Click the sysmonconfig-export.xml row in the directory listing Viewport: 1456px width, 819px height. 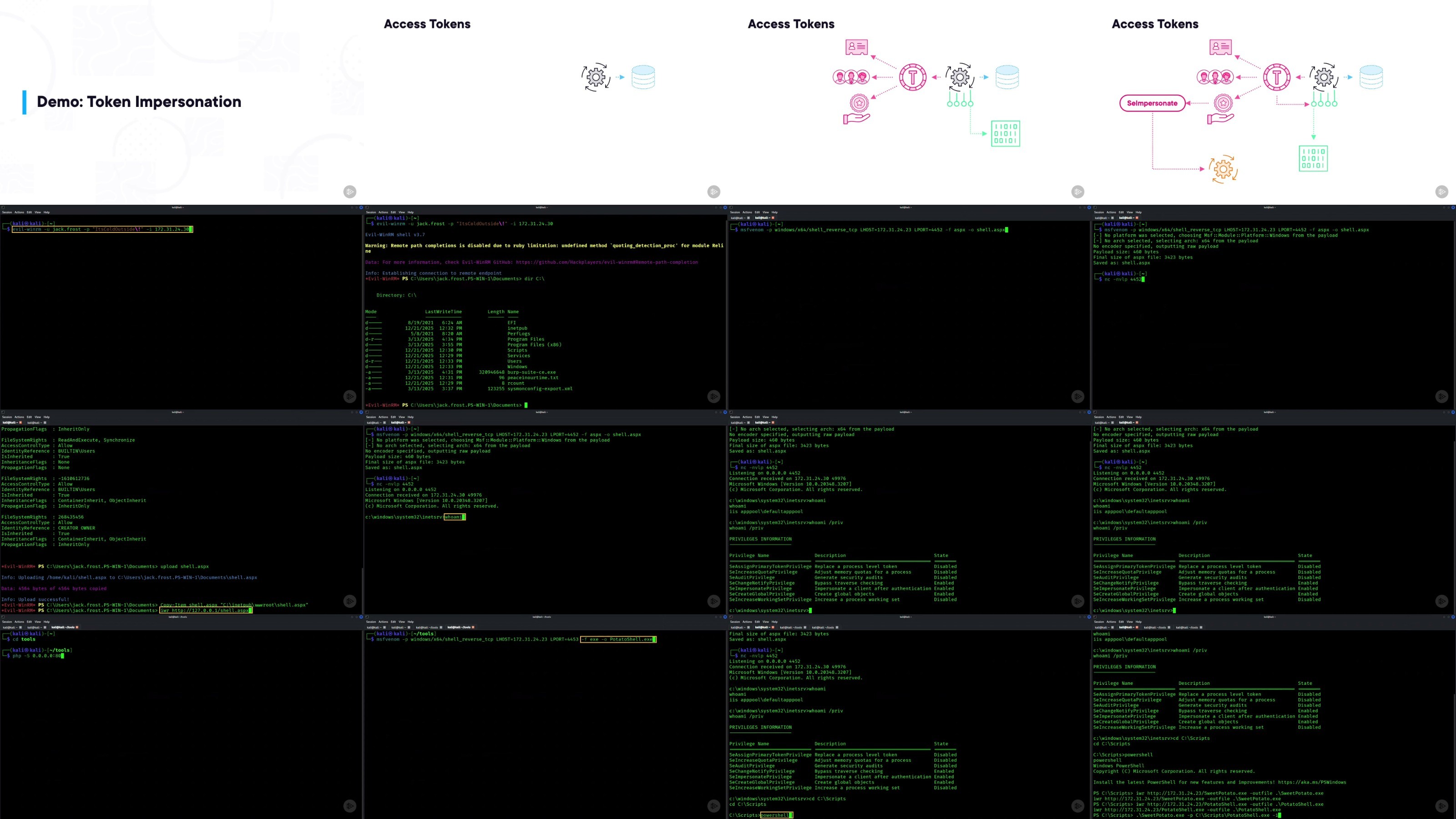(469, 388)
